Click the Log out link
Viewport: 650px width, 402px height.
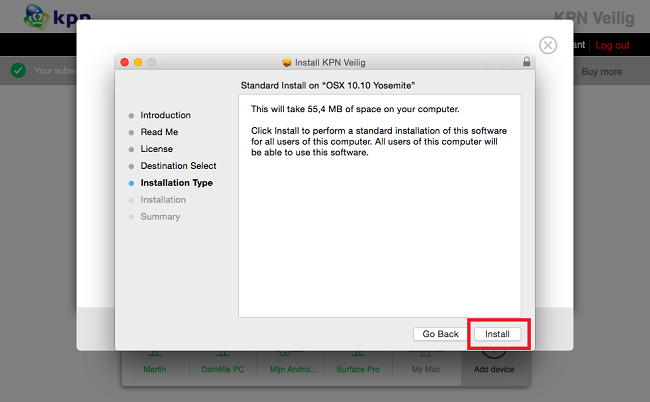point(612,45)
